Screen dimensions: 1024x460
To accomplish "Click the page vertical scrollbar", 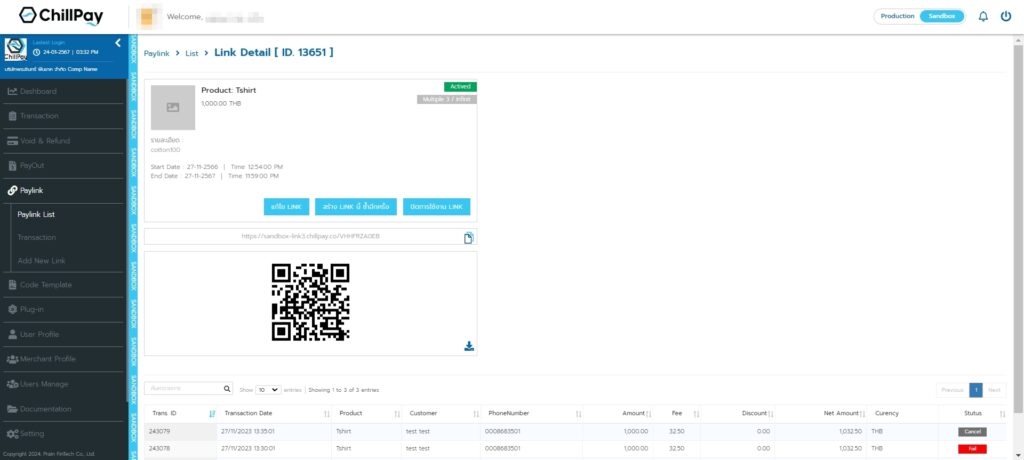I will (1018, 229).
